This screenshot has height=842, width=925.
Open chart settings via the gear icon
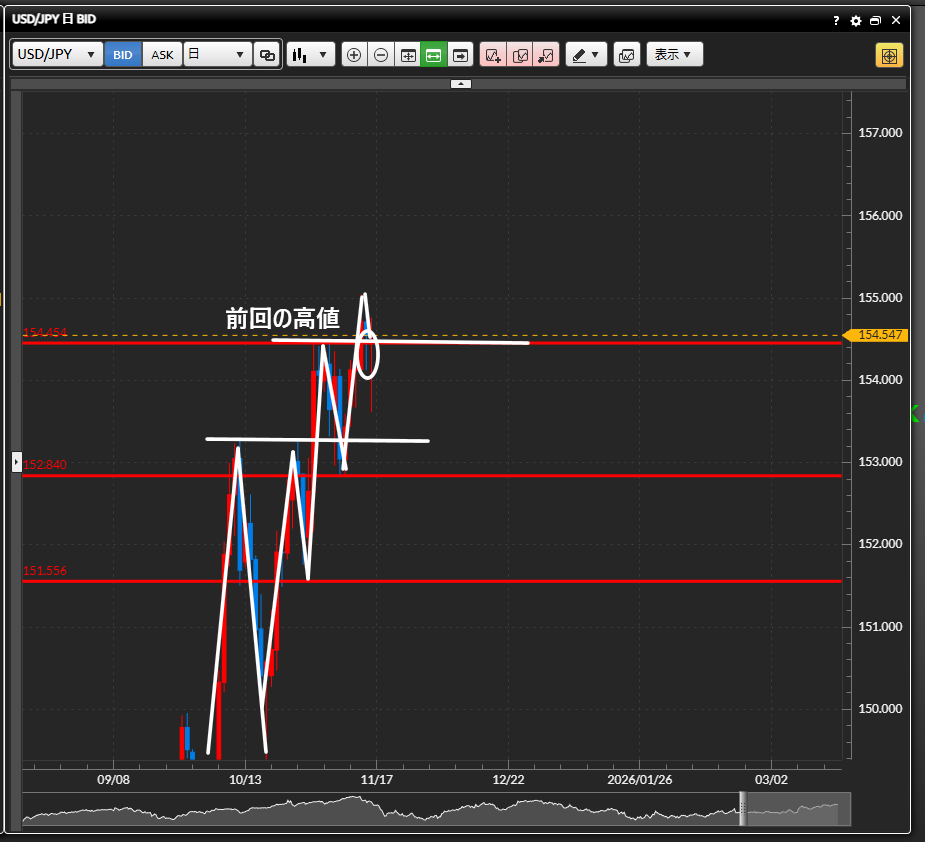click(x=855, y=20)
